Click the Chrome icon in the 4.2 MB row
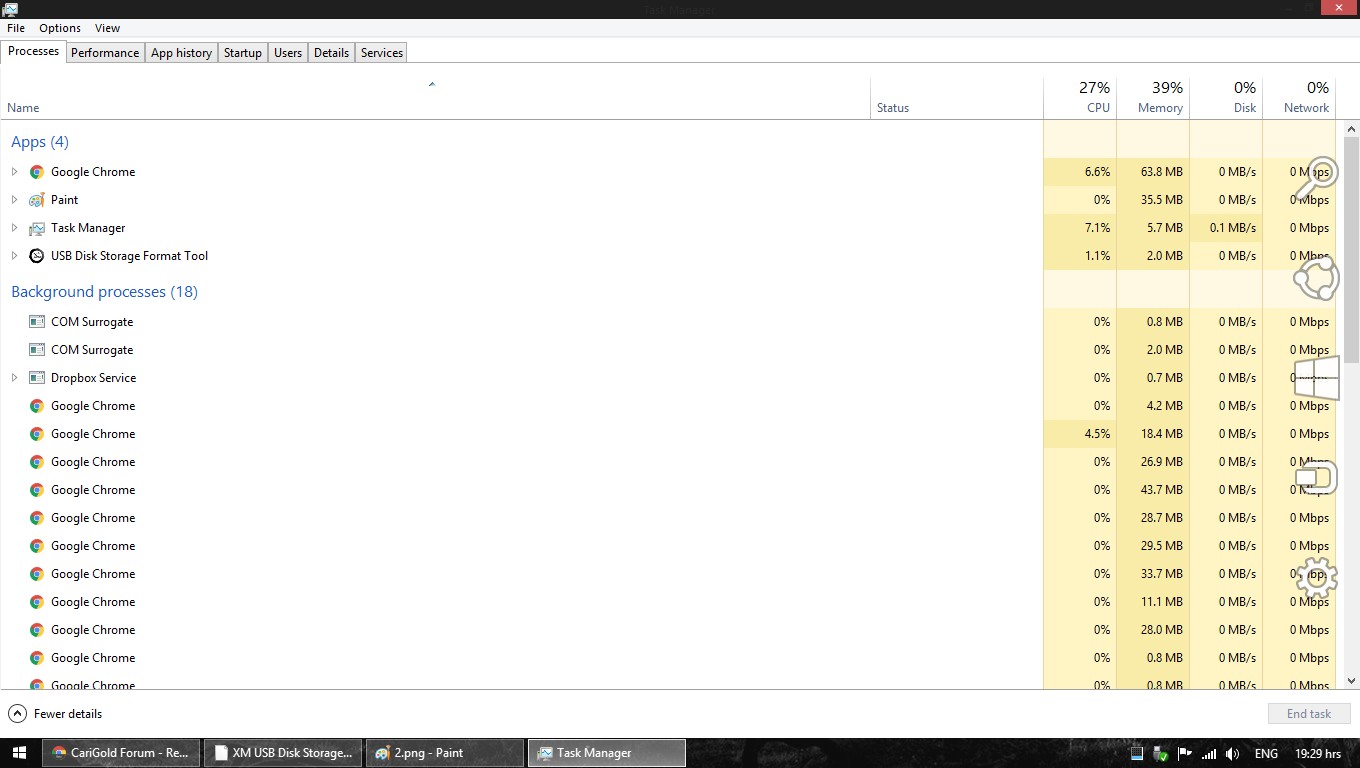The height and width of the screenshot is (768, 1360). pyautogui.click(x=37, y=406)
